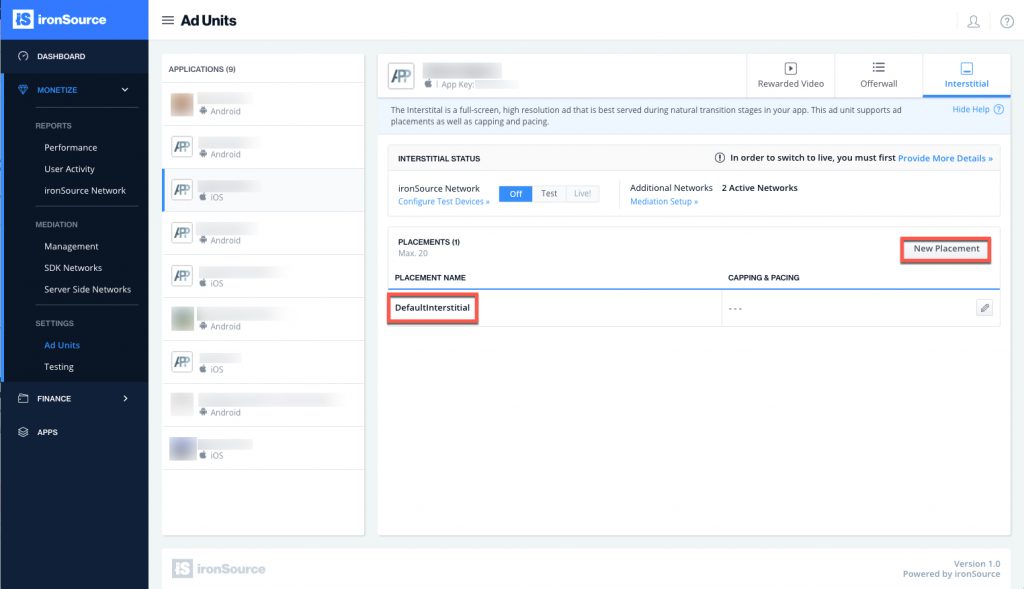Click the New Placement button
The image size is (1024, 589).
pyautogui.click(x=946, y=249)
